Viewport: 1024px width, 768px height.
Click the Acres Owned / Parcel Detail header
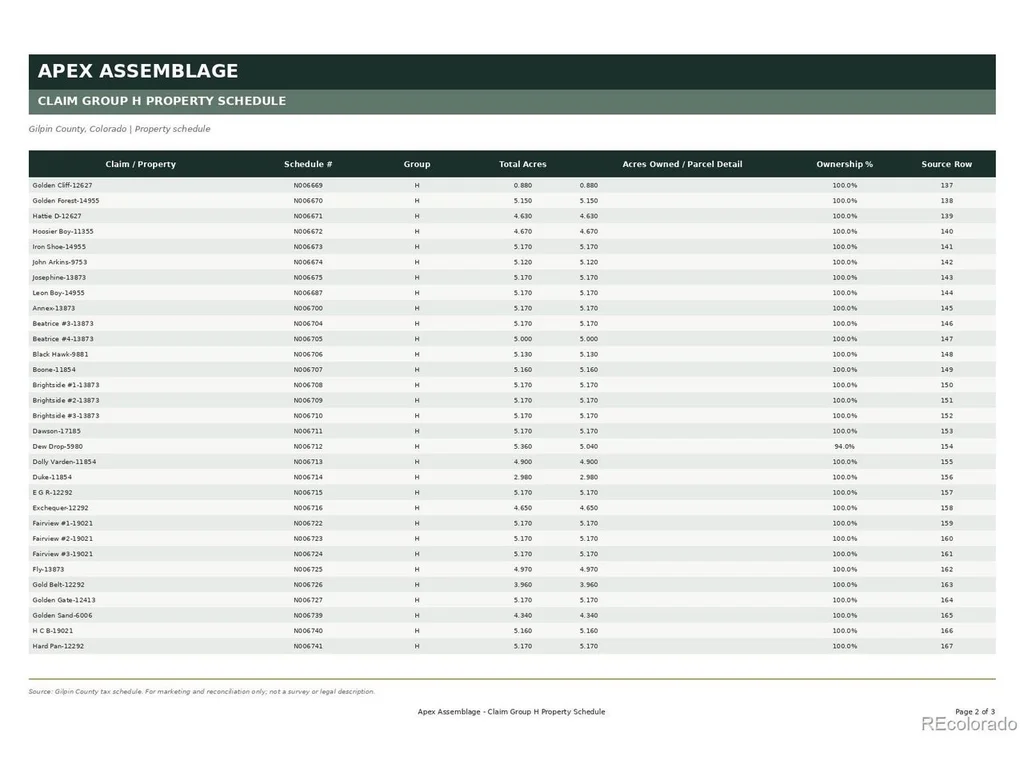(x=682, y=164)
